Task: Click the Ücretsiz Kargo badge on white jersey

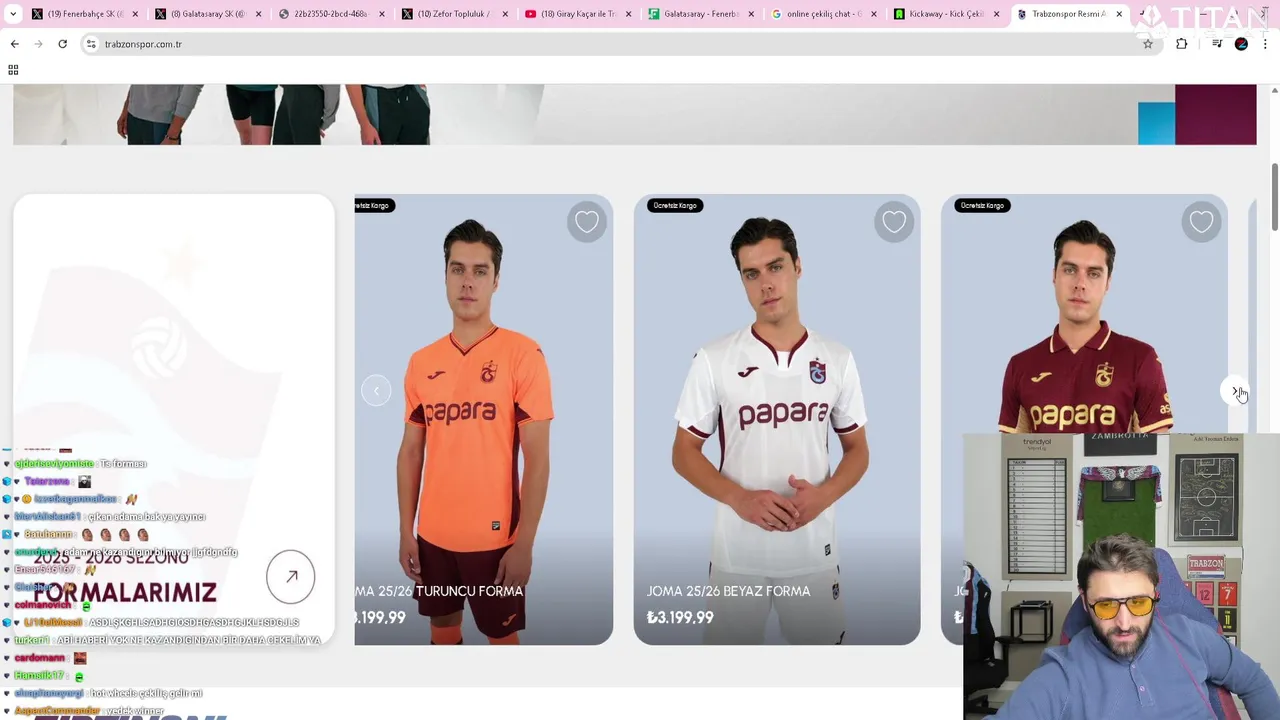Action: pyautogui.click(x=674, y=205)
